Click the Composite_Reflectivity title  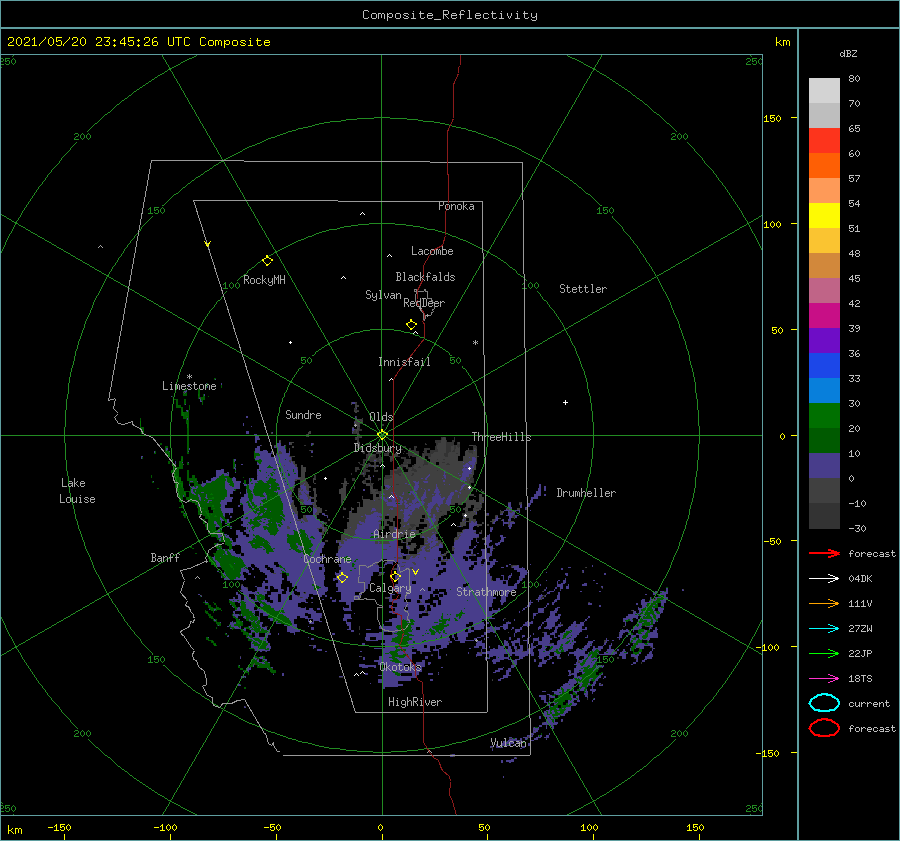450,15
